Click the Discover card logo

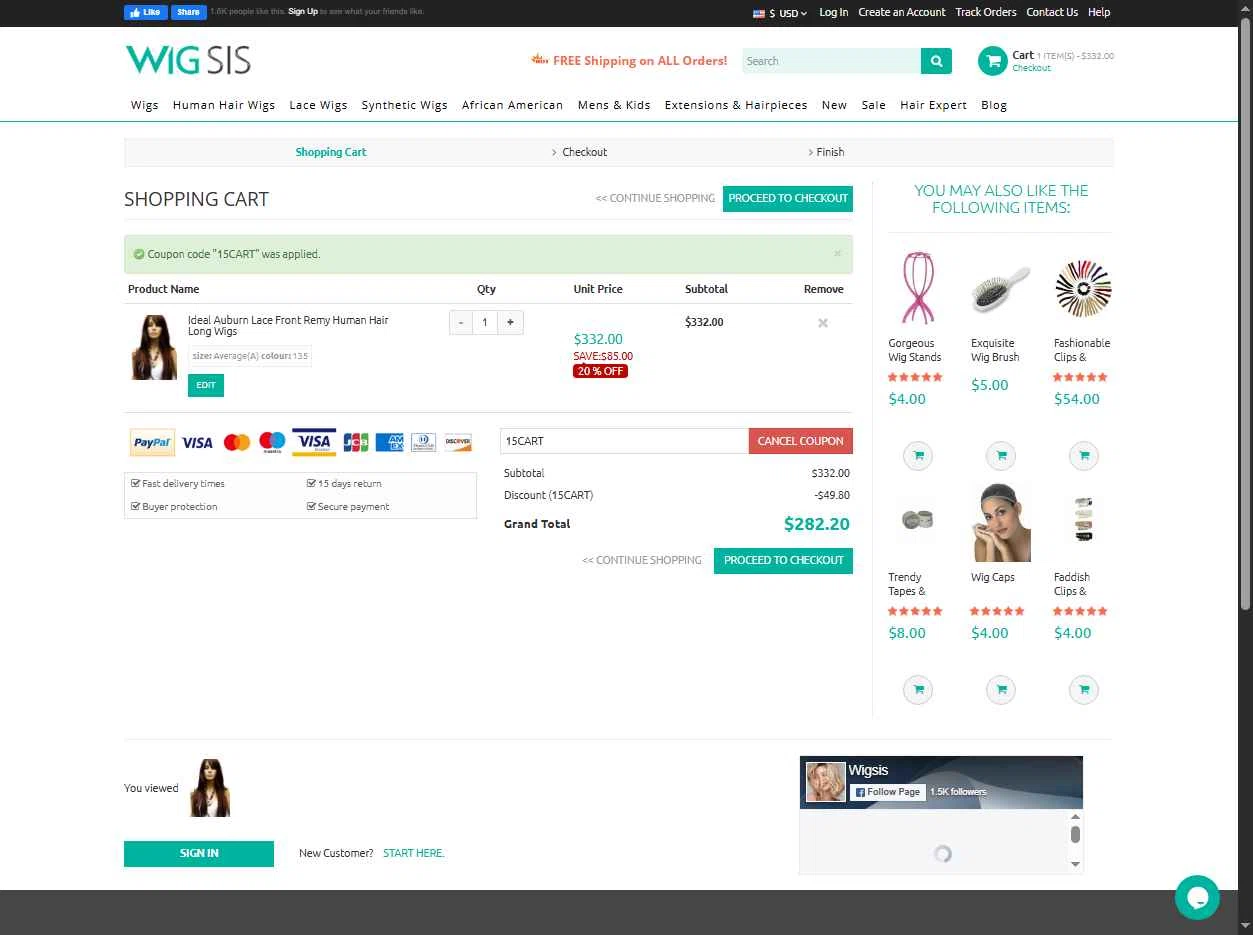tap(458, 442)
